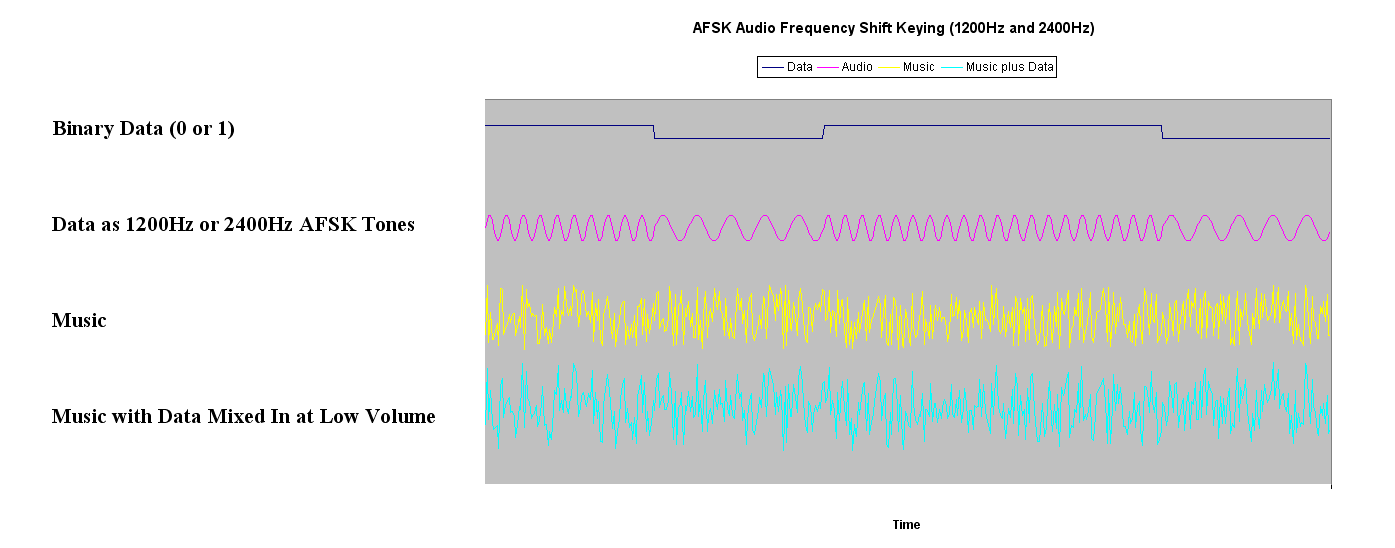The image size is (1395, 548).
Task: Click the black line sample beside Data legend
Action: coord(773,67)
